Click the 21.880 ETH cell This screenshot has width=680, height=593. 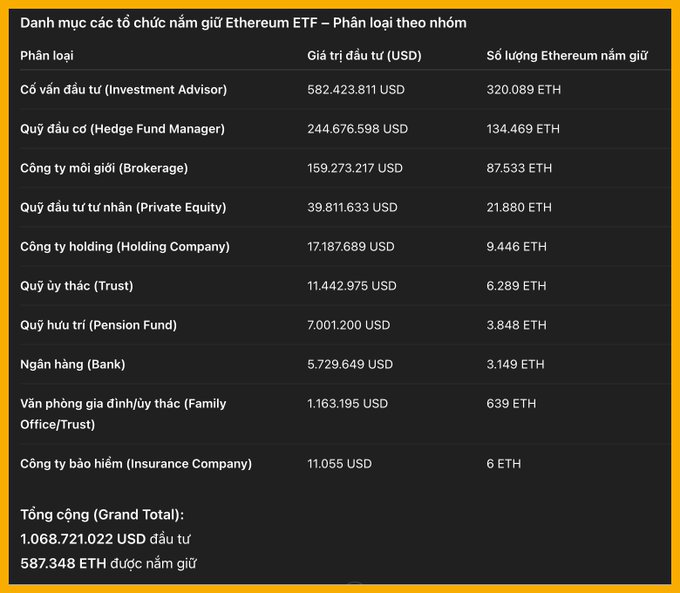(x=519, y=207)
